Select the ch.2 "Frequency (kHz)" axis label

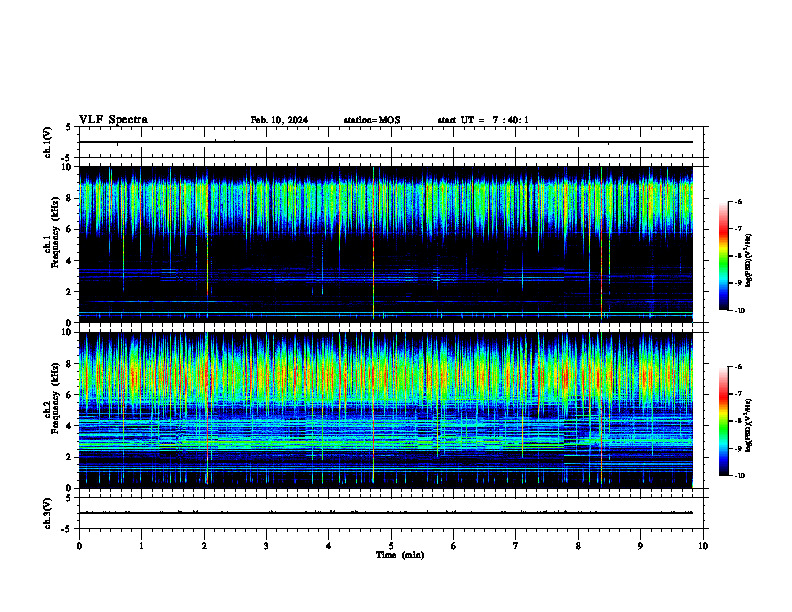[x=56, y=397]
